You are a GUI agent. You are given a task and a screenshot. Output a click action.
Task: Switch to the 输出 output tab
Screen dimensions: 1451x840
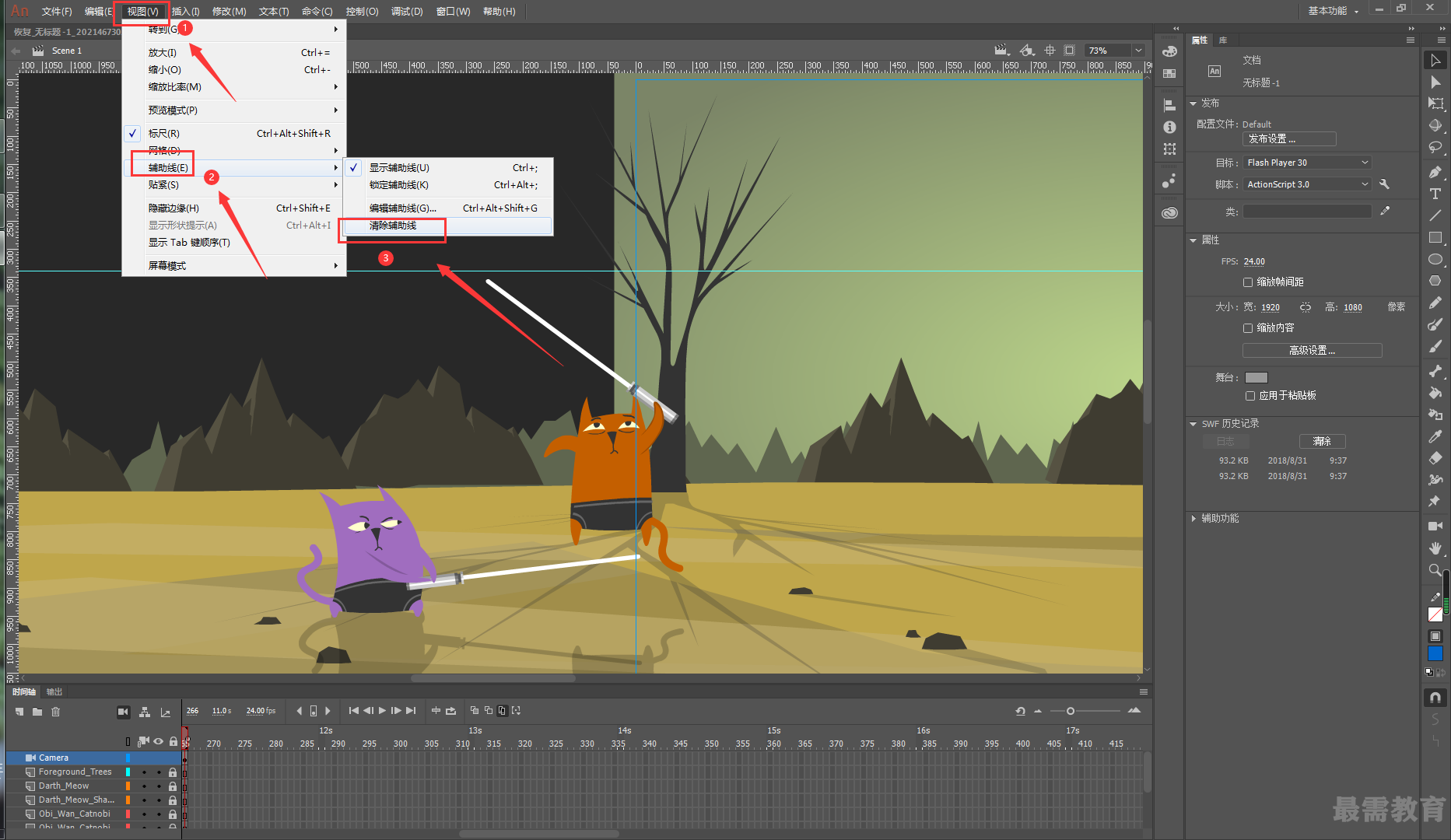point(54,691)
